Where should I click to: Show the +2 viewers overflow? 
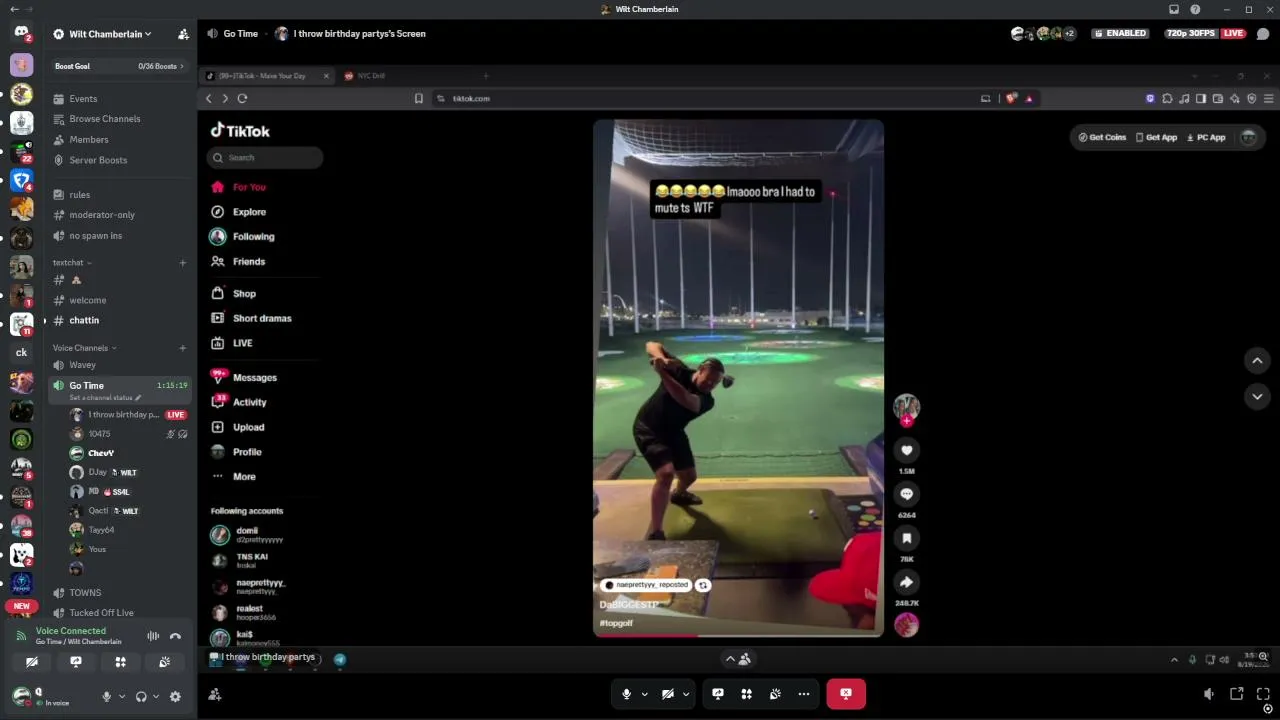click(x=1069, y=33)
